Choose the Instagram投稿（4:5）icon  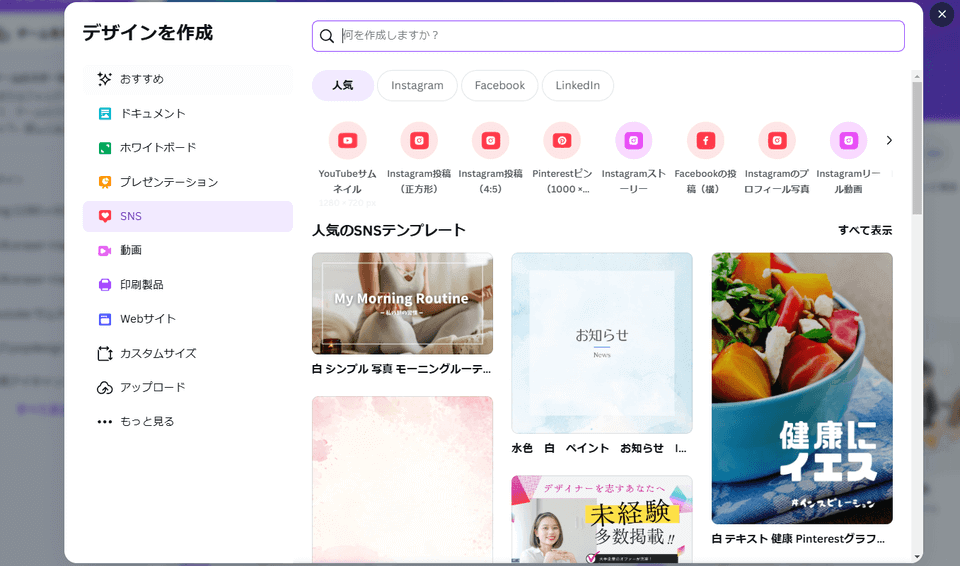[490, 140]
